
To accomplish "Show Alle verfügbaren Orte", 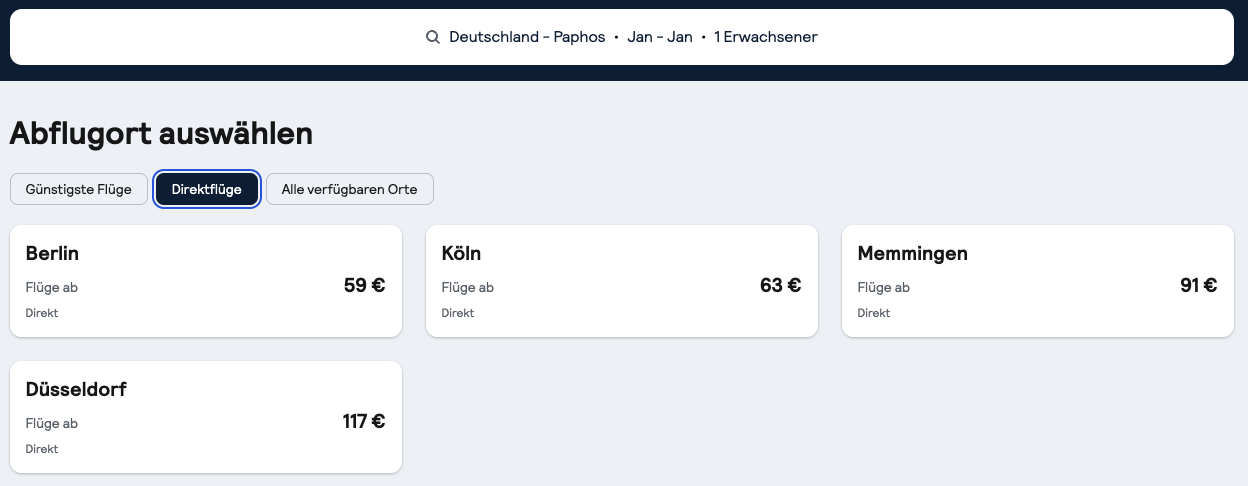I will (349, 189).
